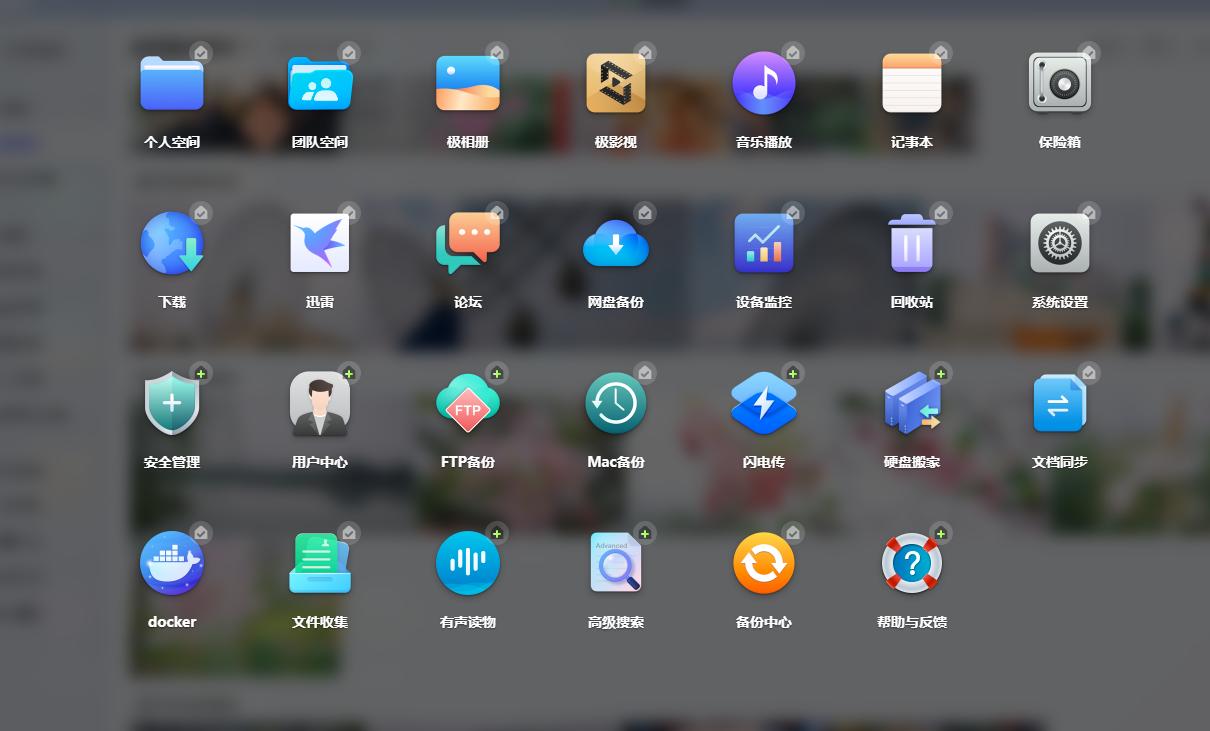The width and height of the screenshot is (1210, 731).
Task: Open the 设备监控 device monitor app
Action: pyautogui.click(x=764, y=244)
